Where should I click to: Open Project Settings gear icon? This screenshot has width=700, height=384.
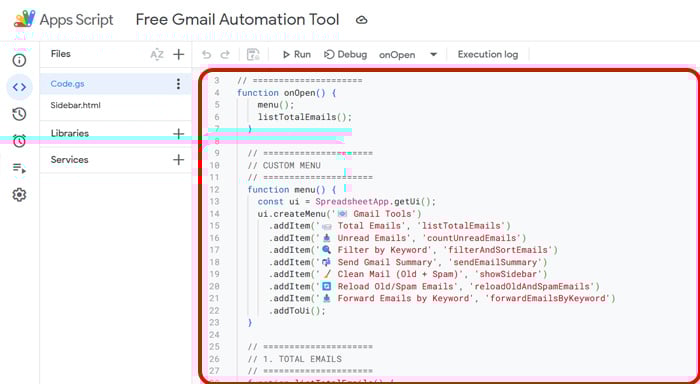[19, 195]
